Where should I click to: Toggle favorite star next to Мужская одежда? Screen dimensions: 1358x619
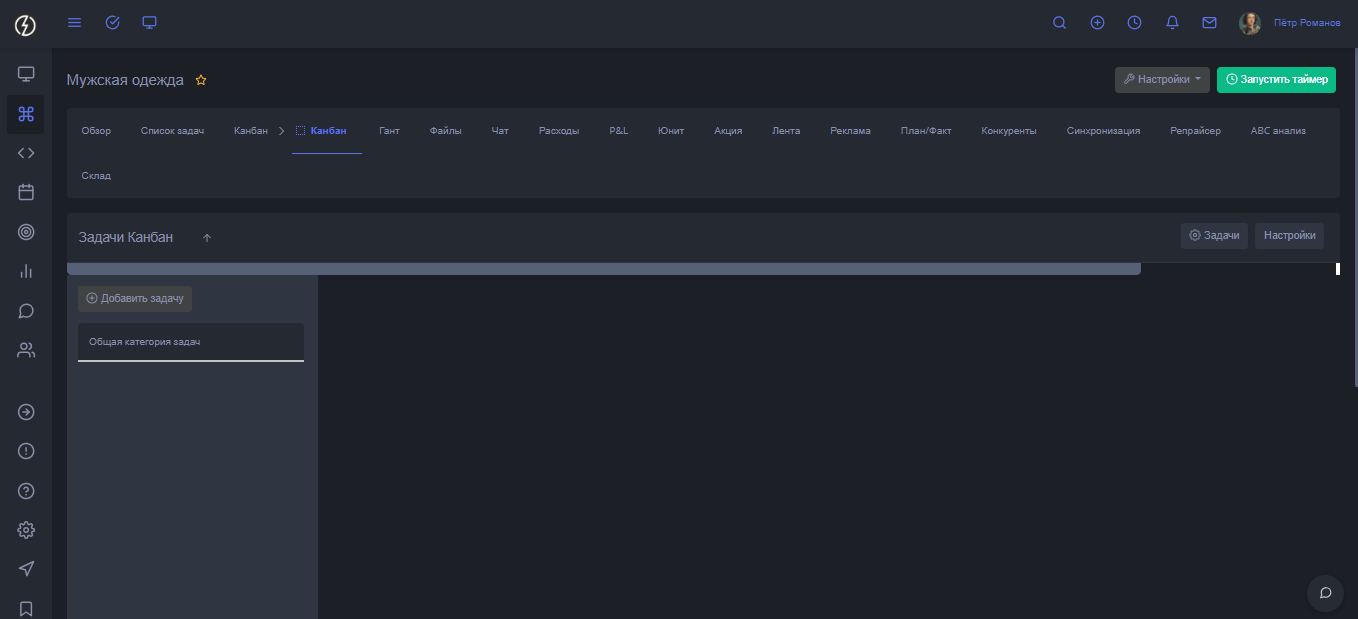[x=201, y=80]
